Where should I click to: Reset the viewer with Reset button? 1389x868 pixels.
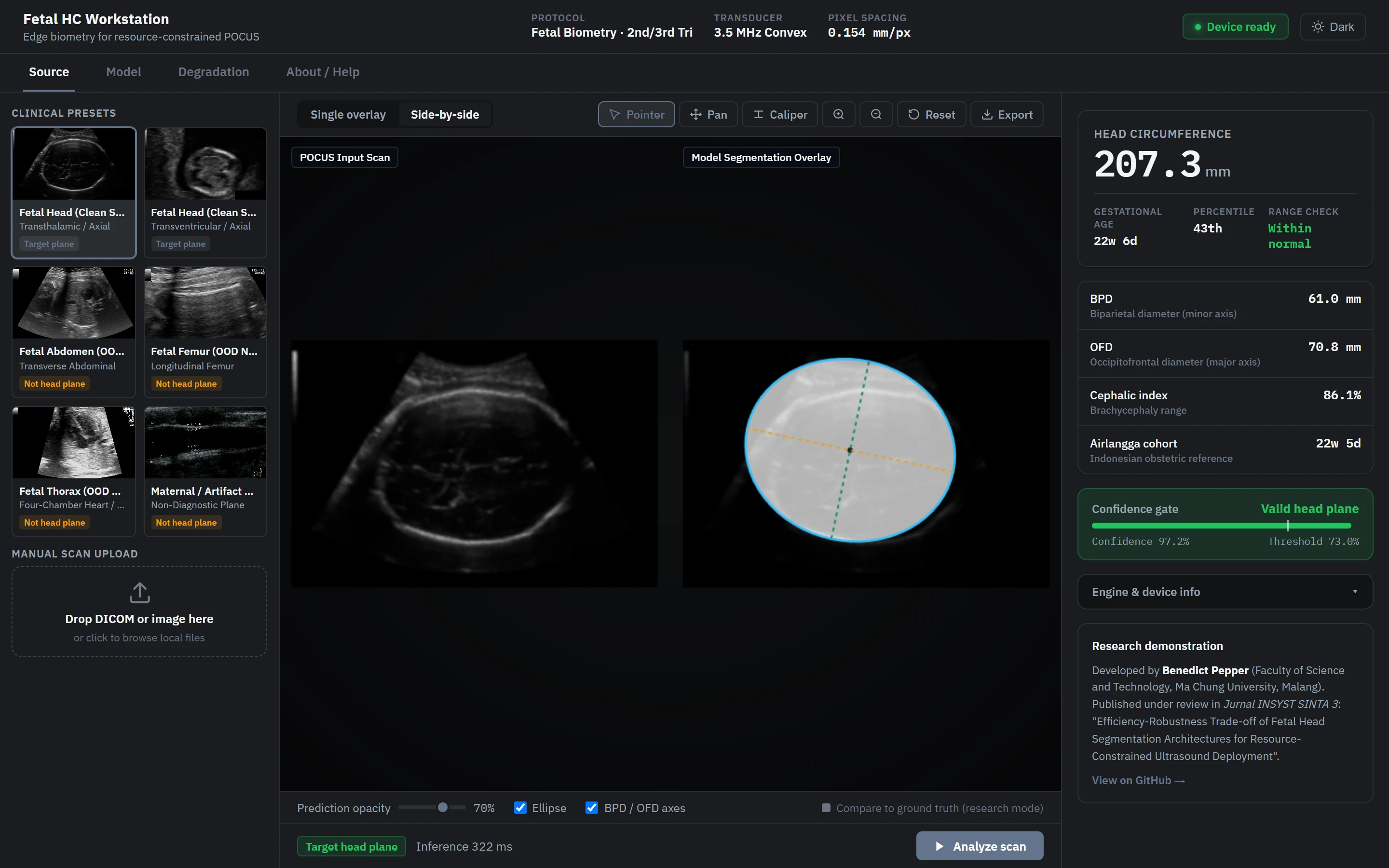[x=932, y=114]
